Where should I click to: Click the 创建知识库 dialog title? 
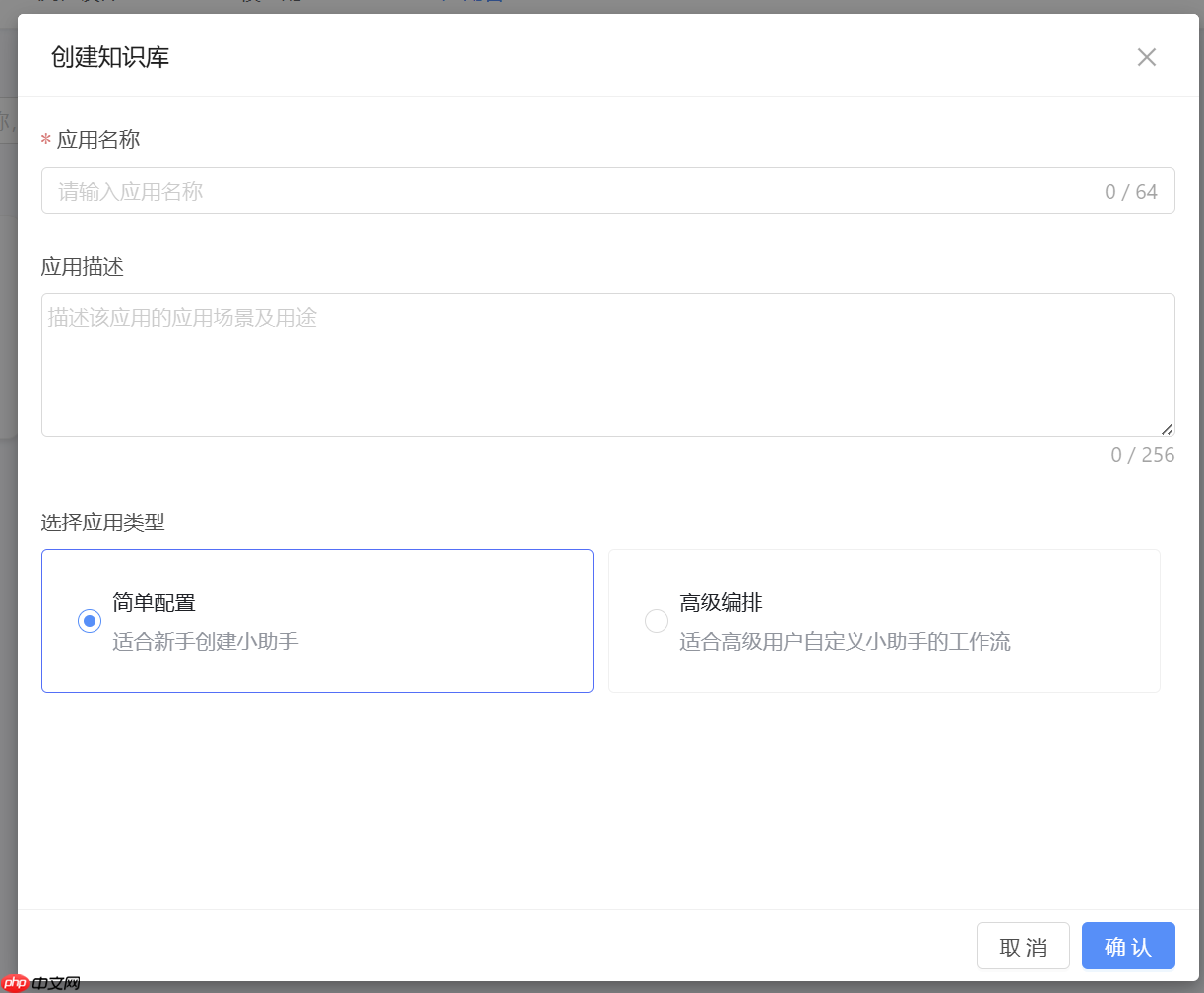tap(108, 57)
